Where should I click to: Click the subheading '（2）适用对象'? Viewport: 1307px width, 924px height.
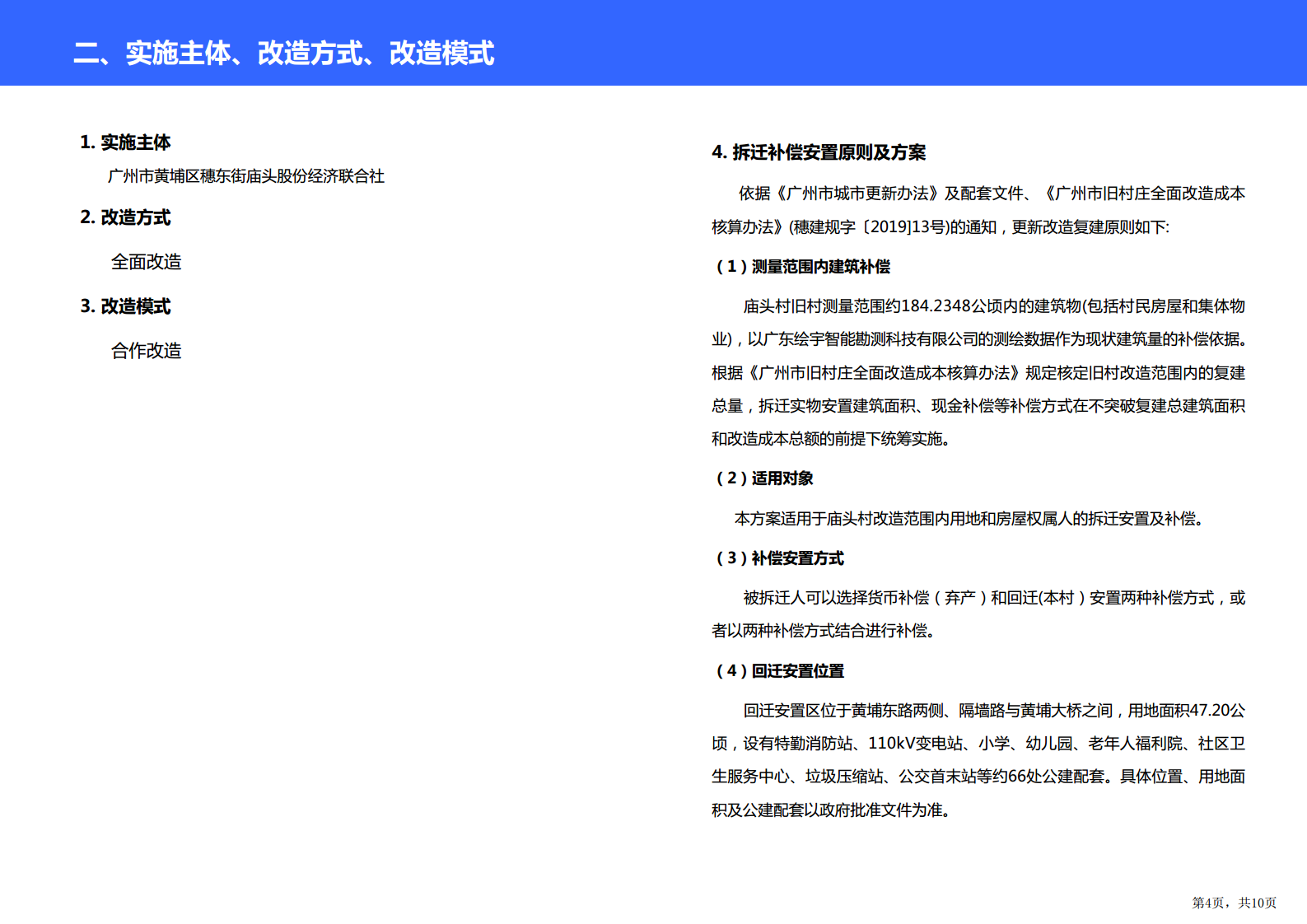(763, 478)
